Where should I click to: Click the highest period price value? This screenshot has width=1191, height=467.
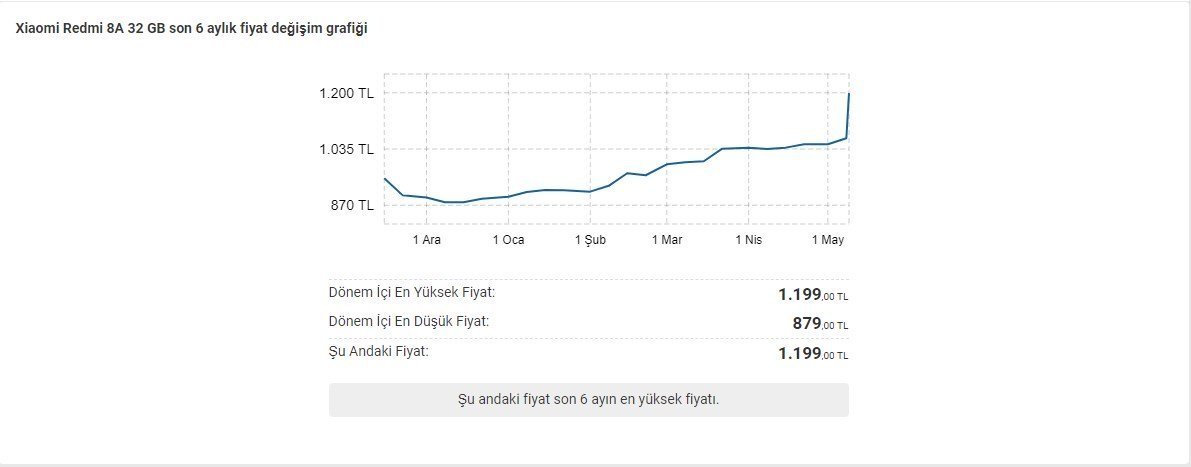813,295
